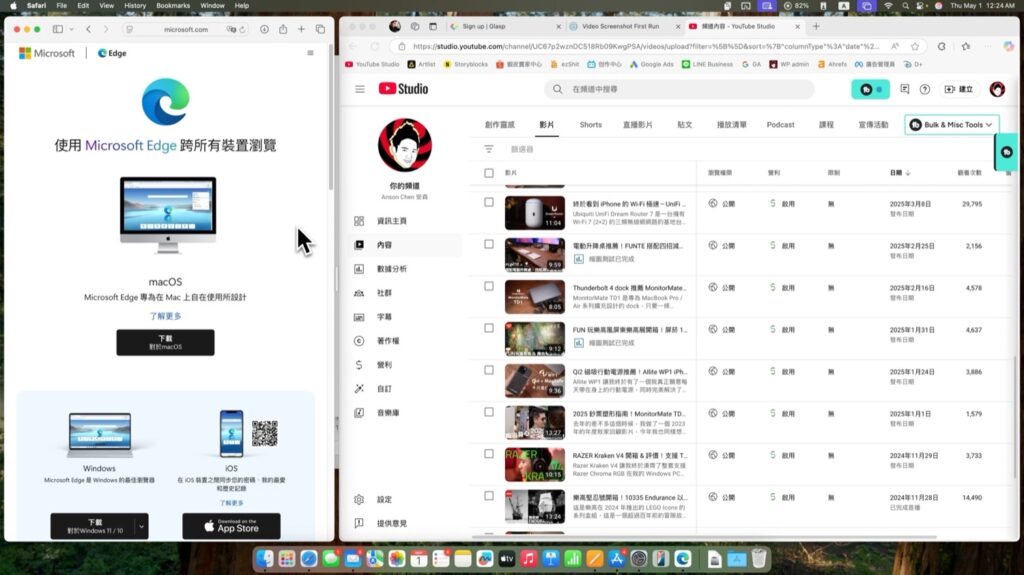
Task: Check the FUN LEGO video row checkbox
Action: pos(488,328)
